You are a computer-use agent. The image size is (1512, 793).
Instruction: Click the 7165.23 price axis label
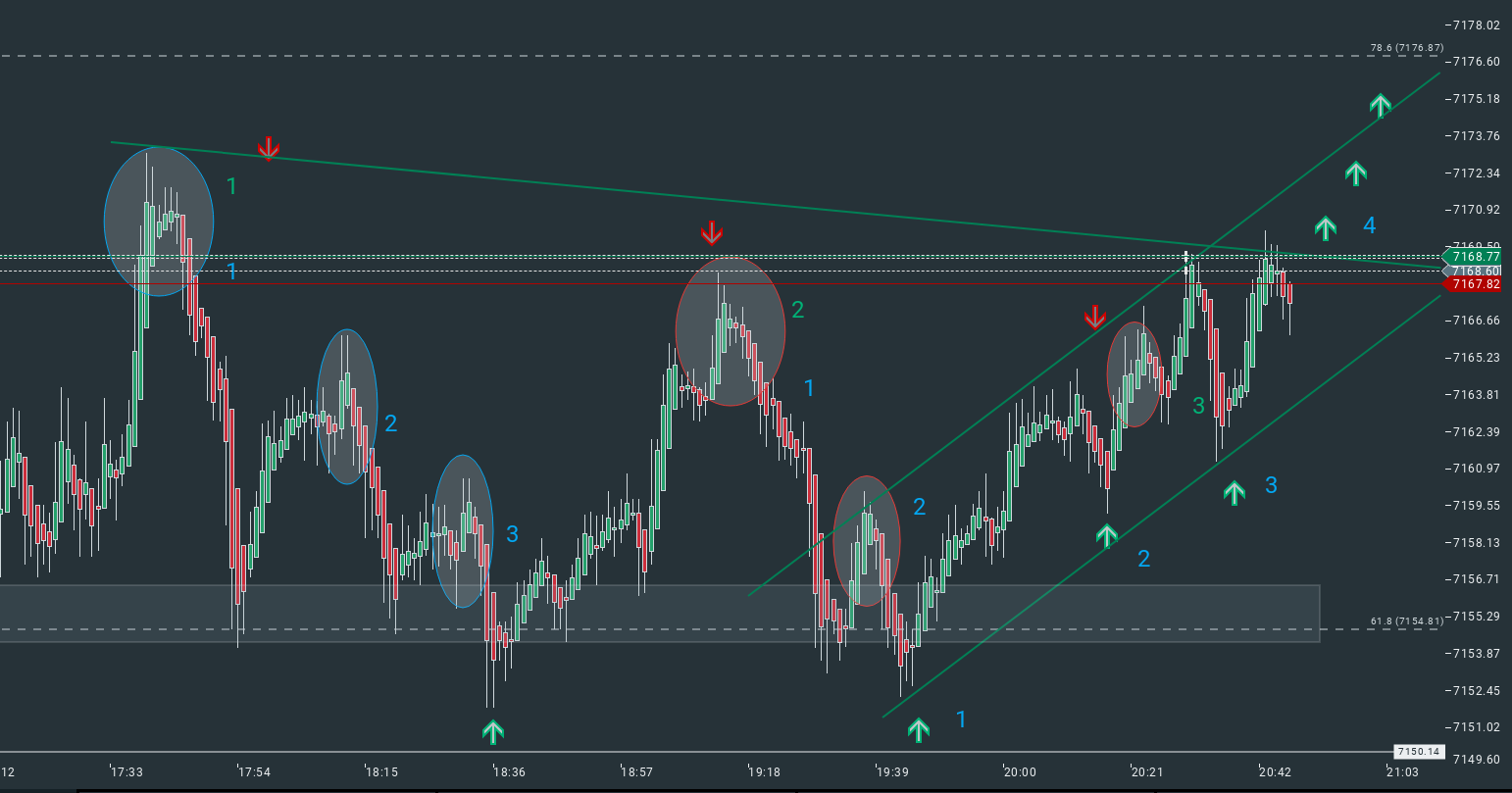(x=1479, y=358)
